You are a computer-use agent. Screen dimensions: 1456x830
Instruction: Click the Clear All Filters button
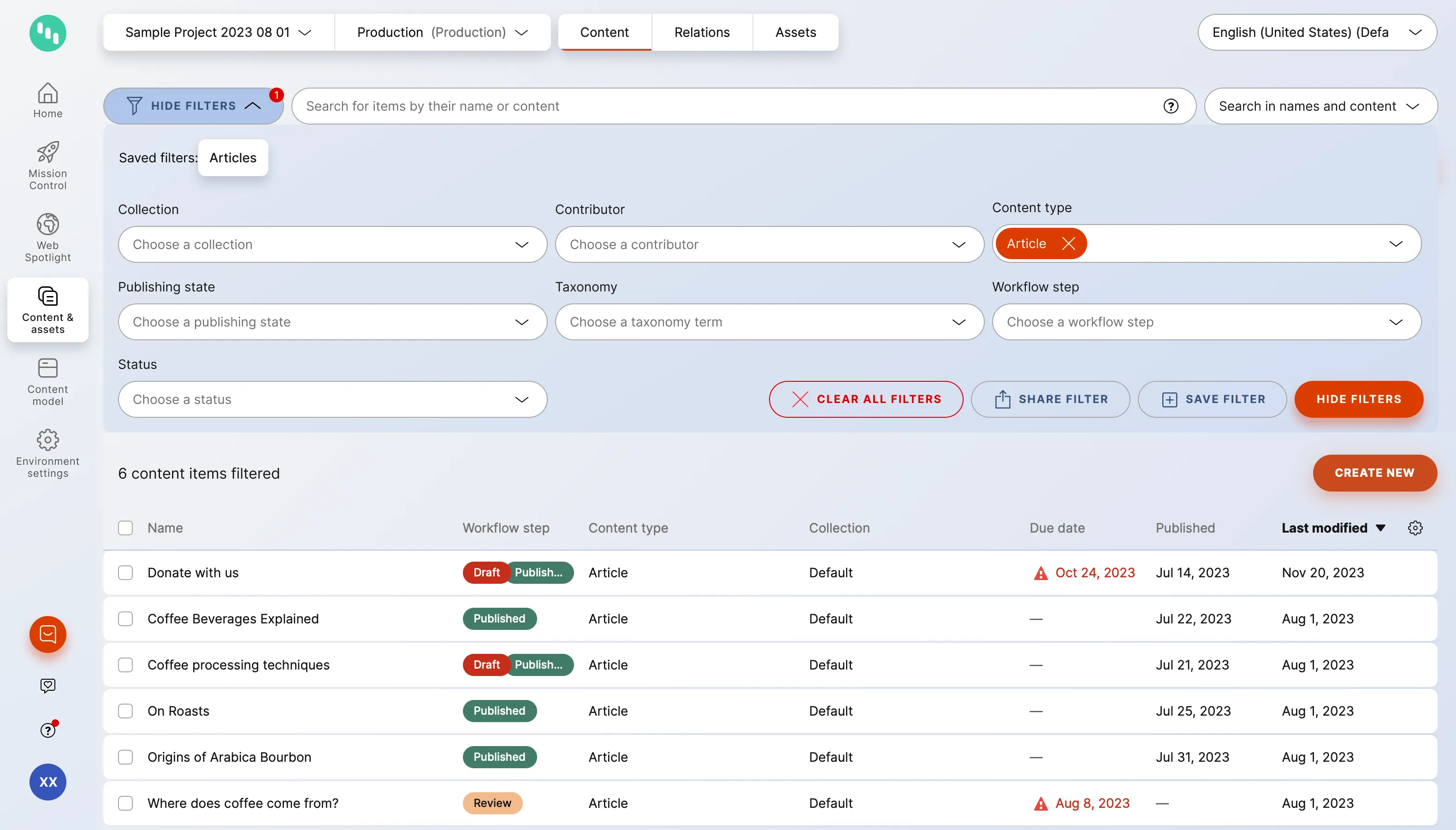coord(865,399)
